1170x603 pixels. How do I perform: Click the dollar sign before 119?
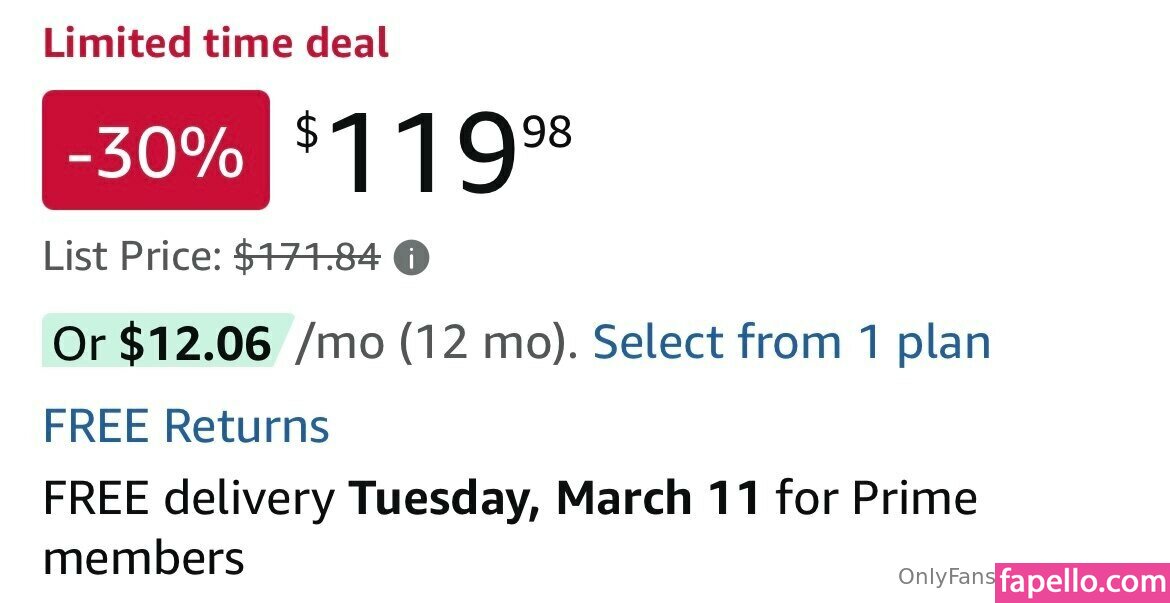(x=307, y=132)
